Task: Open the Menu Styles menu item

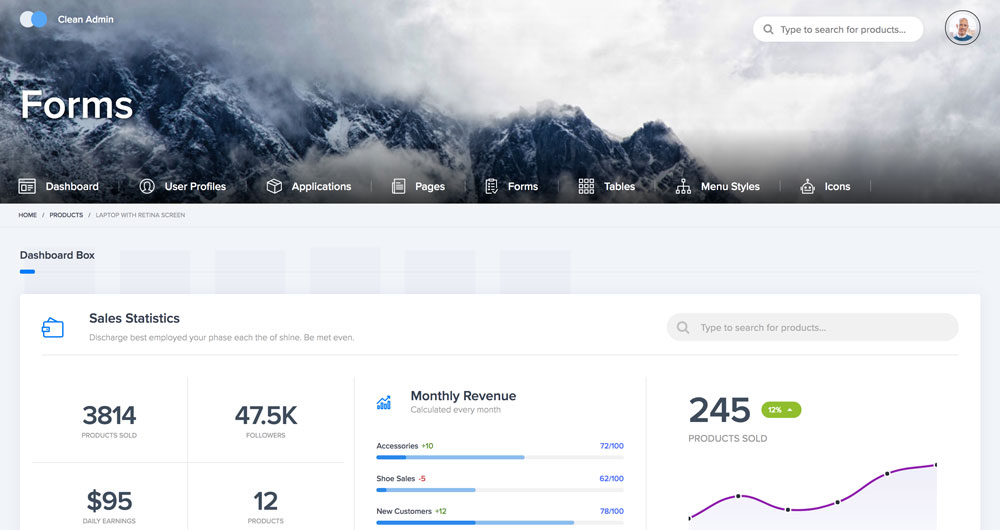Action: tap(730, 186)
